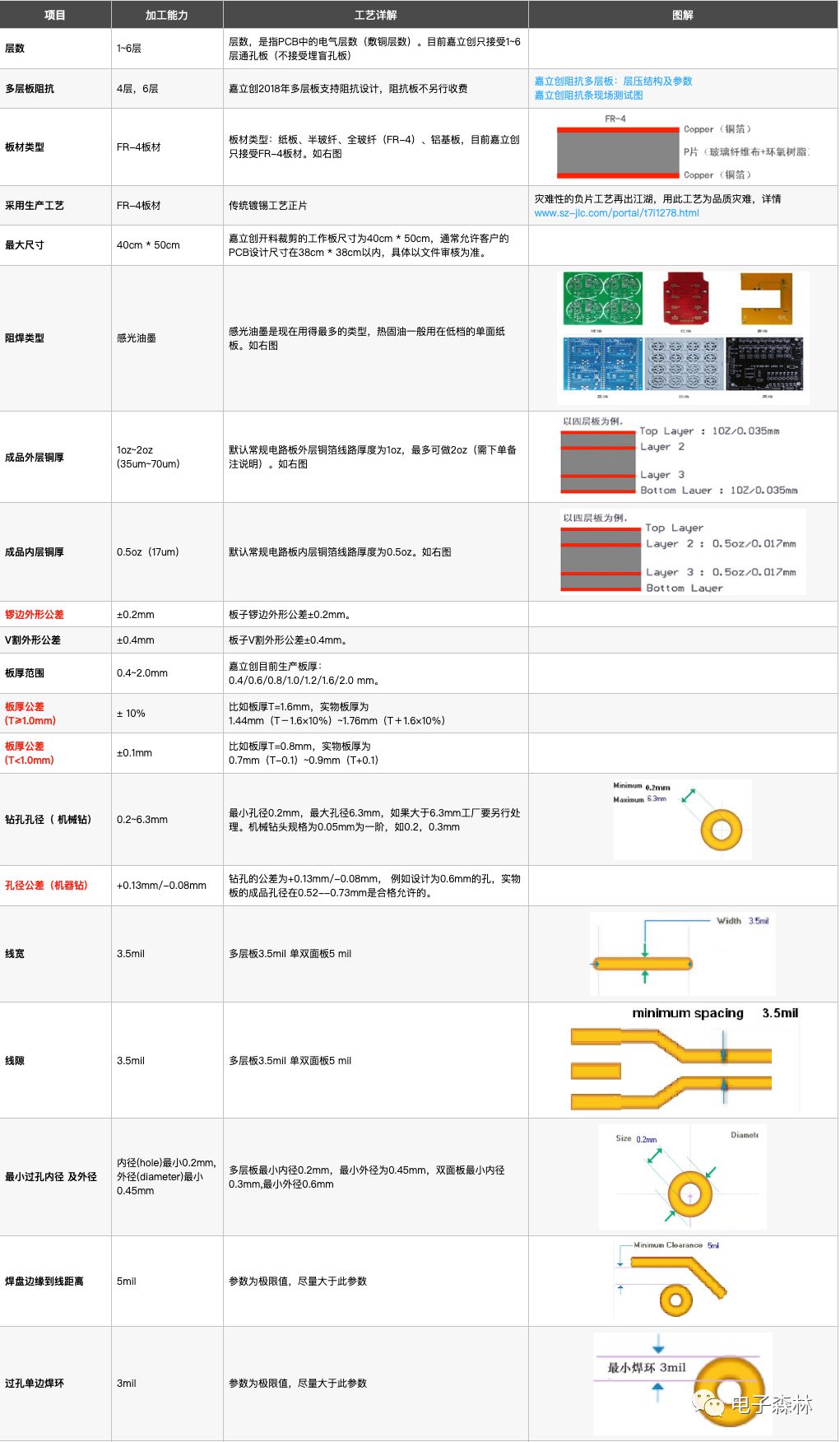Select the 感光油墨 capability cell
The height and width of the screenshot is (1442, 840).
tap(137, 338)
